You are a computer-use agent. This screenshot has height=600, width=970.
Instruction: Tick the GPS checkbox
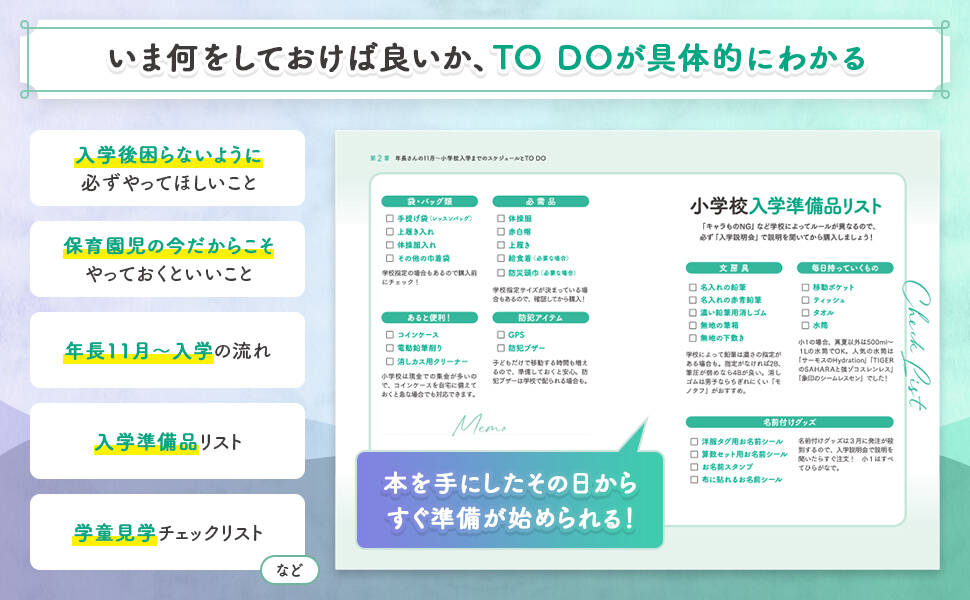click(x=500, y=335)
